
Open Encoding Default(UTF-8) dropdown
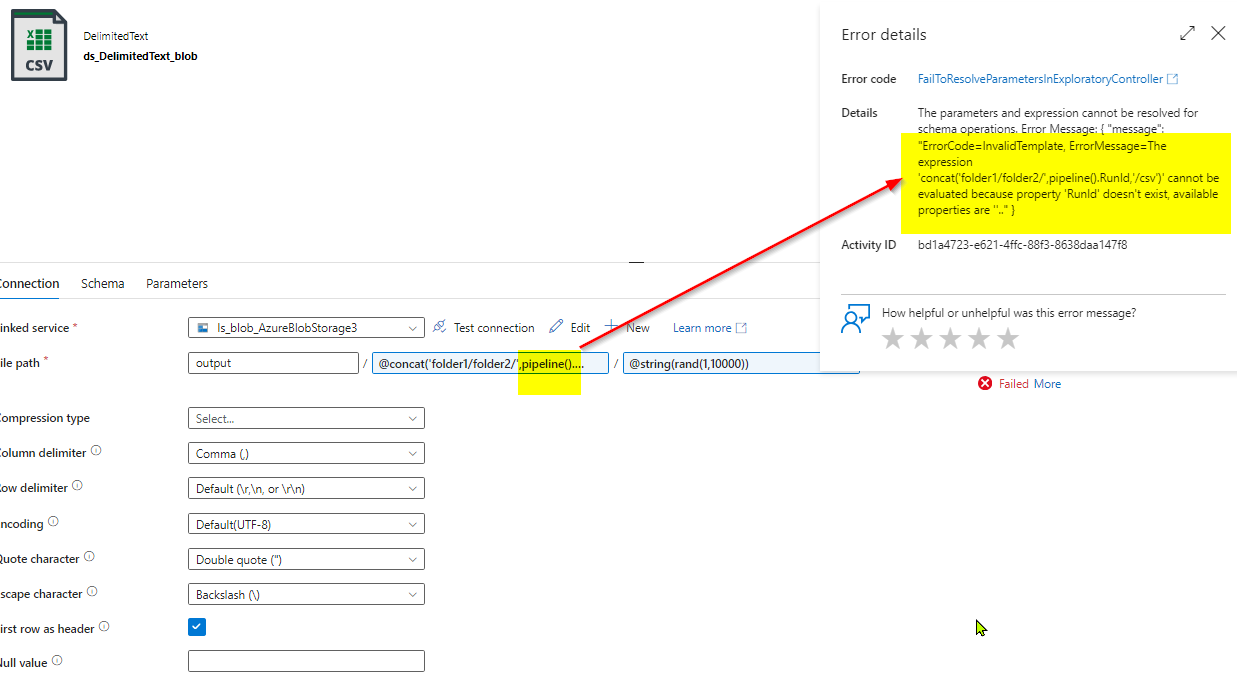(x=306, y=524)
